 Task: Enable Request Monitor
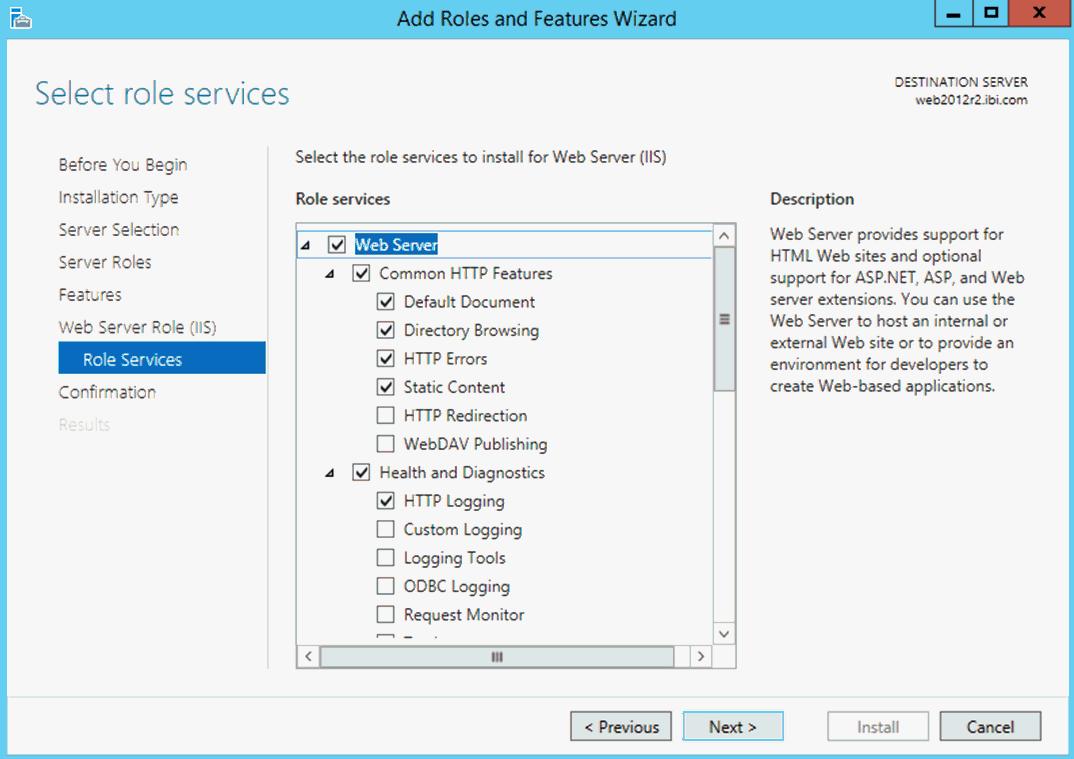[x=386, y=614]
